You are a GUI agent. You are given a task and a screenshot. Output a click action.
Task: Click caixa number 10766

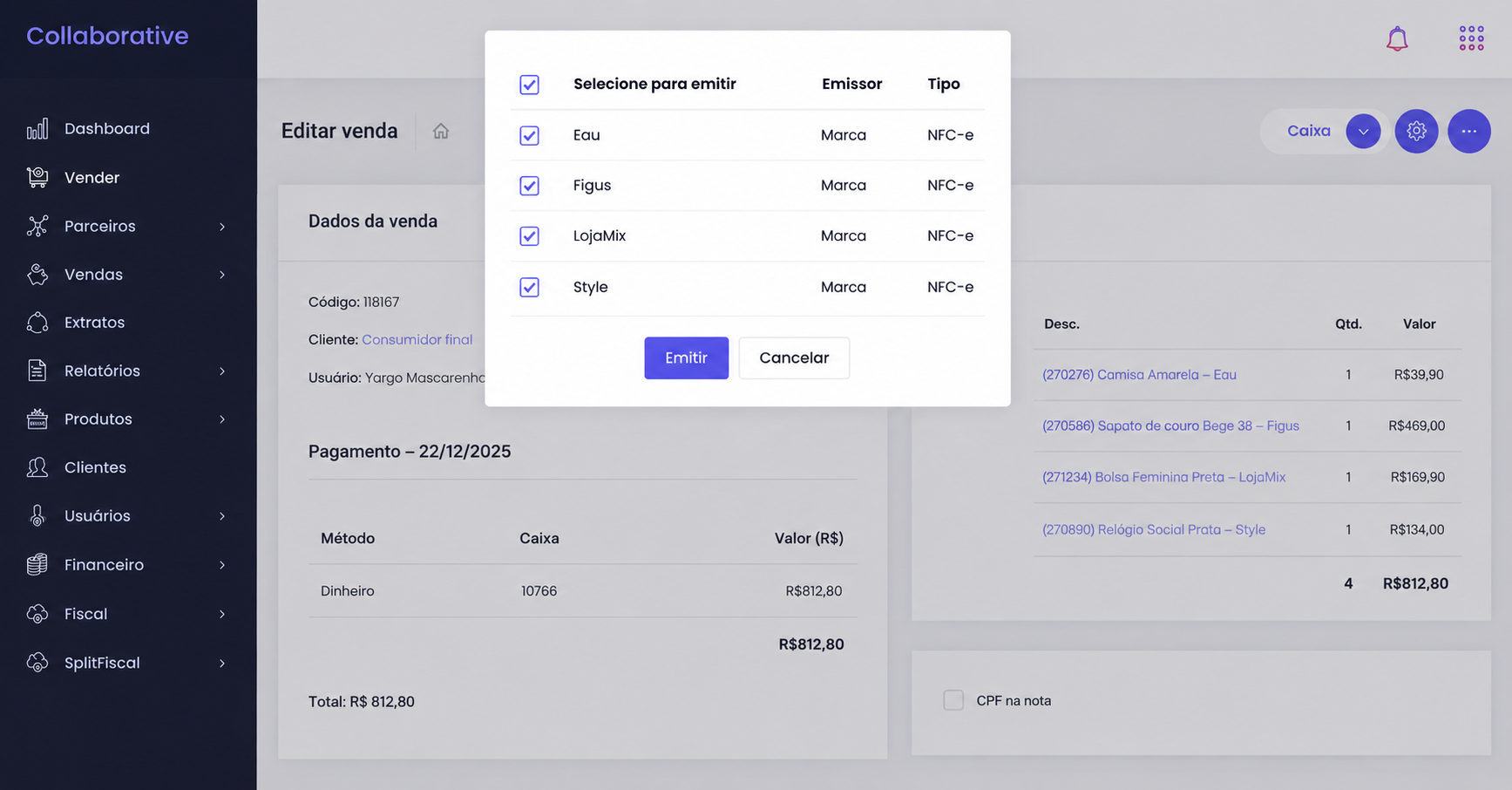pyautogui.click(x=539, y=591)
